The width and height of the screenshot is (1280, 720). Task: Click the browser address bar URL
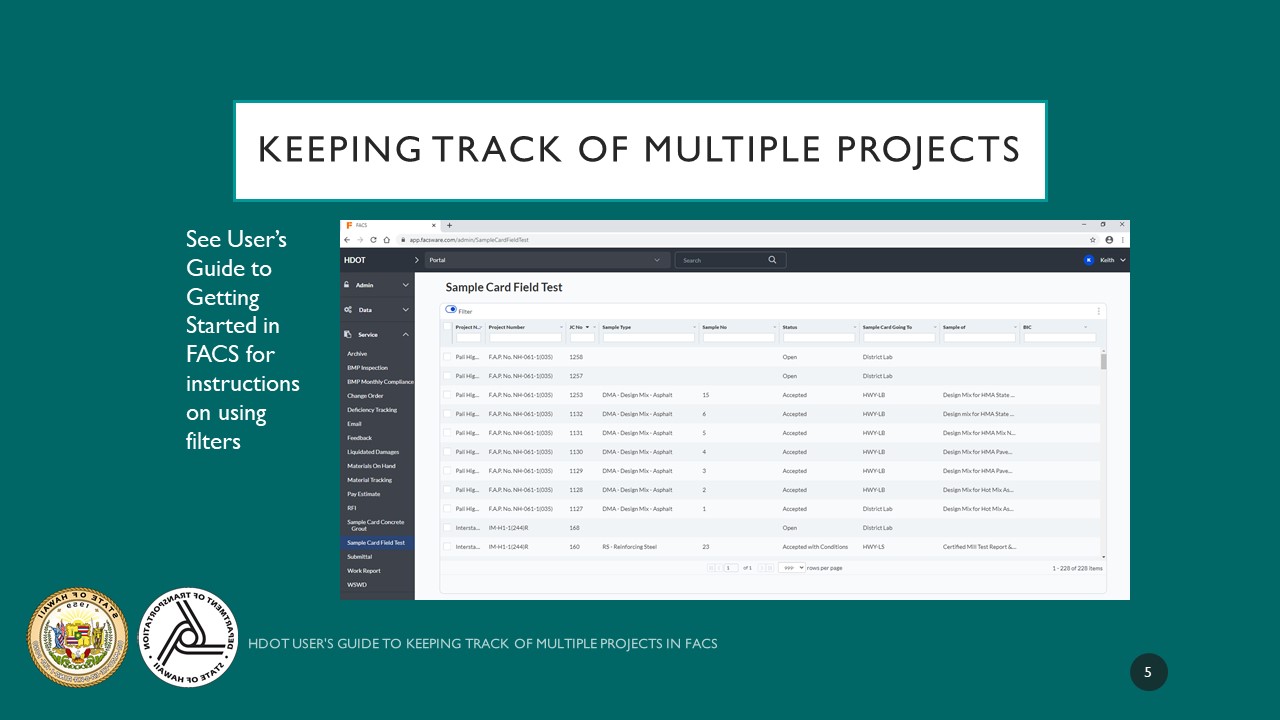(x=469, y=240)
